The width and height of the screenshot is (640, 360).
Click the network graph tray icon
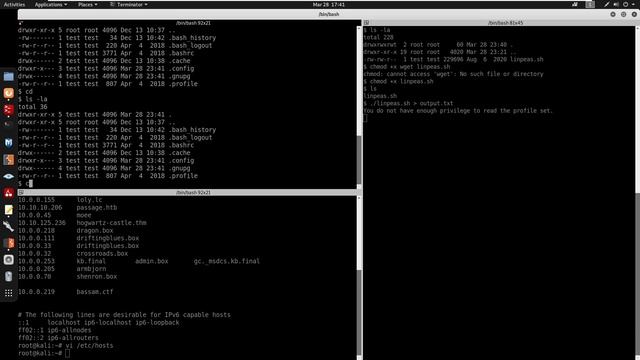(575, 4)
